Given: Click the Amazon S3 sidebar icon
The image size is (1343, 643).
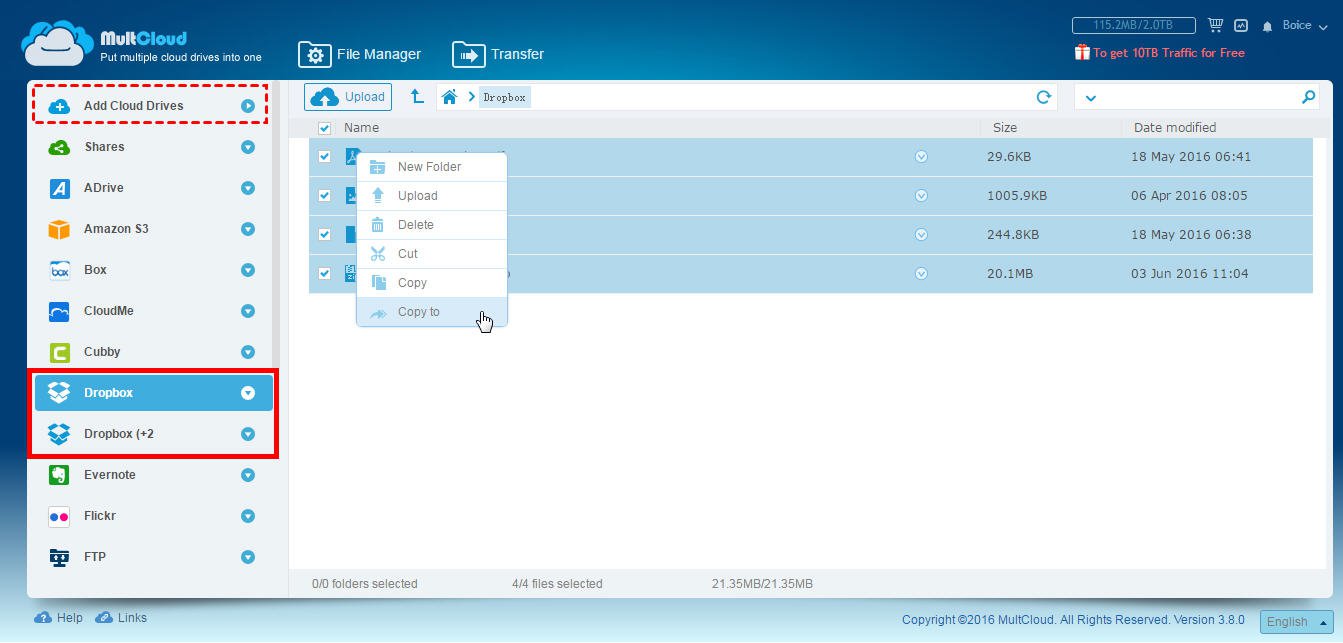Looking at the screenshot, I should tap(59, 229).
